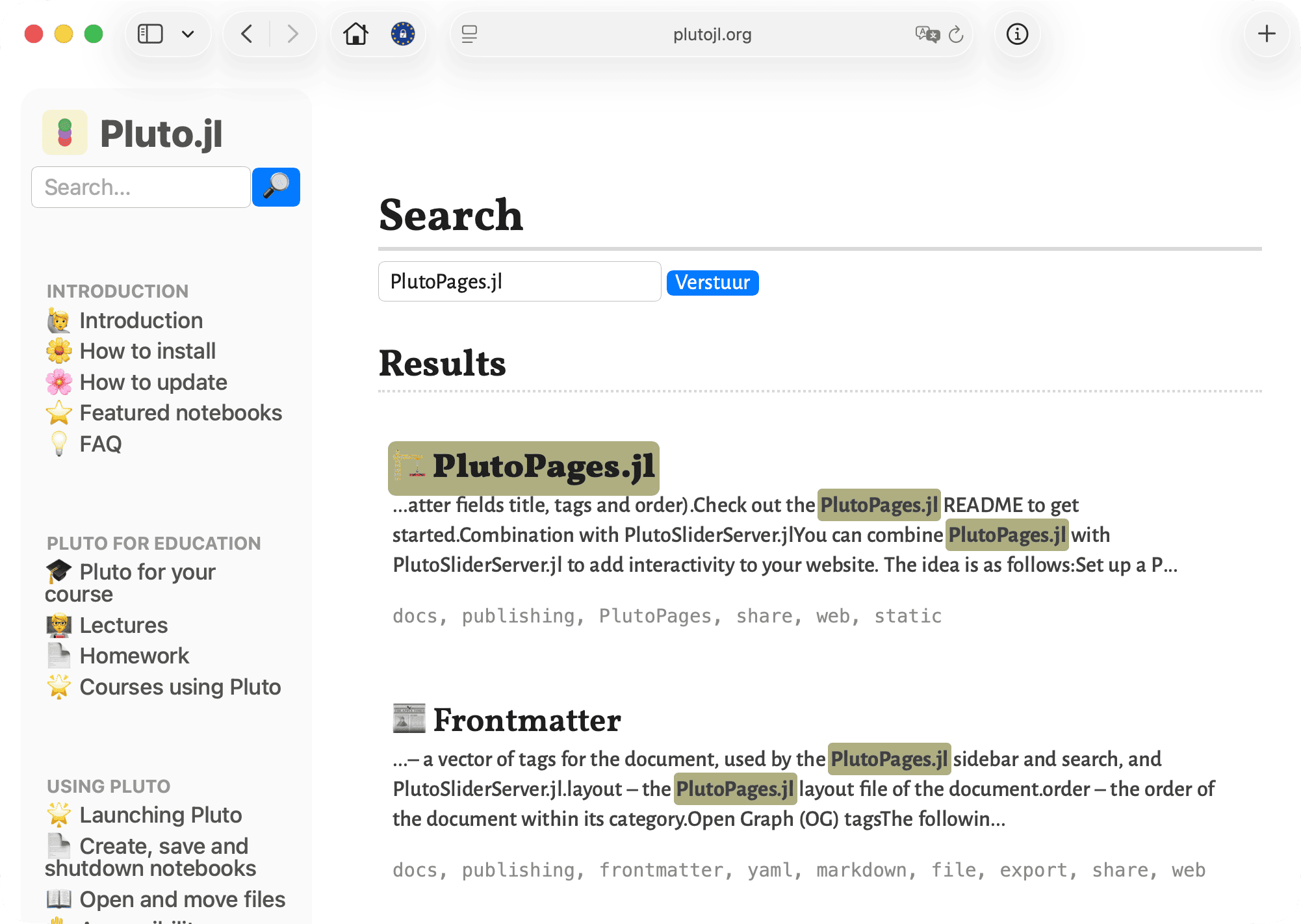Click the Pluto.jl logo icon
This screenshot has height=924, width=1301.
point(65,133)
